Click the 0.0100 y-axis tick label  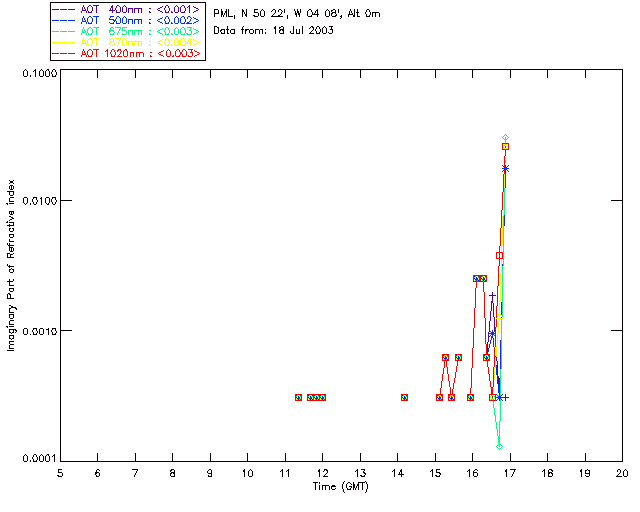coord(40,201)
